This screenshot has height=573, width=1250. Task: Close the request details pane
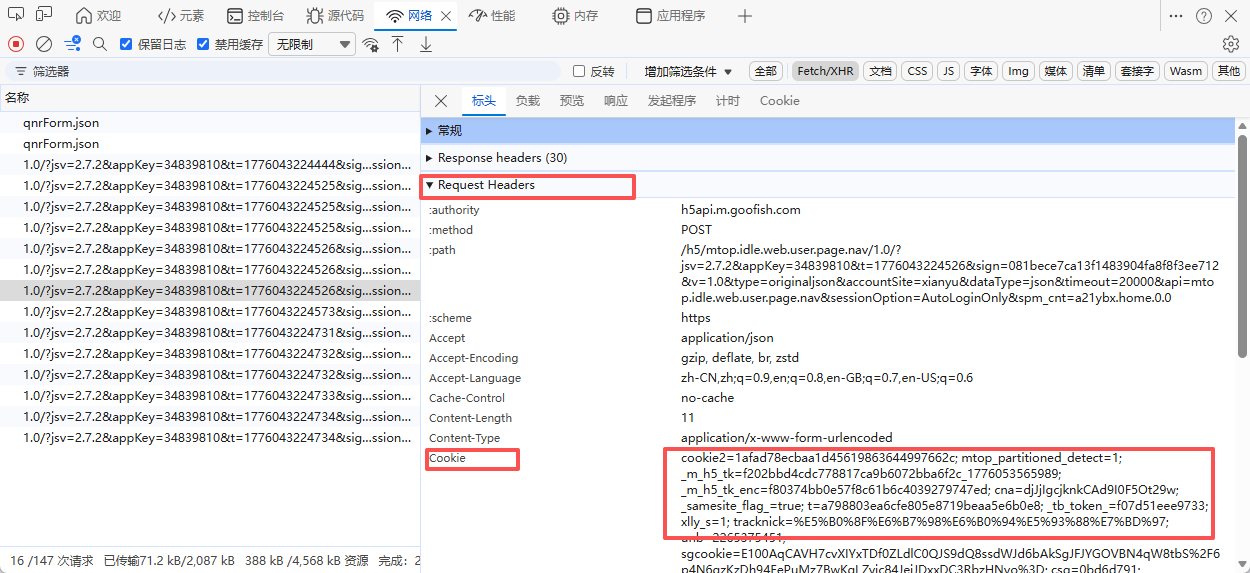click(441, 101)
